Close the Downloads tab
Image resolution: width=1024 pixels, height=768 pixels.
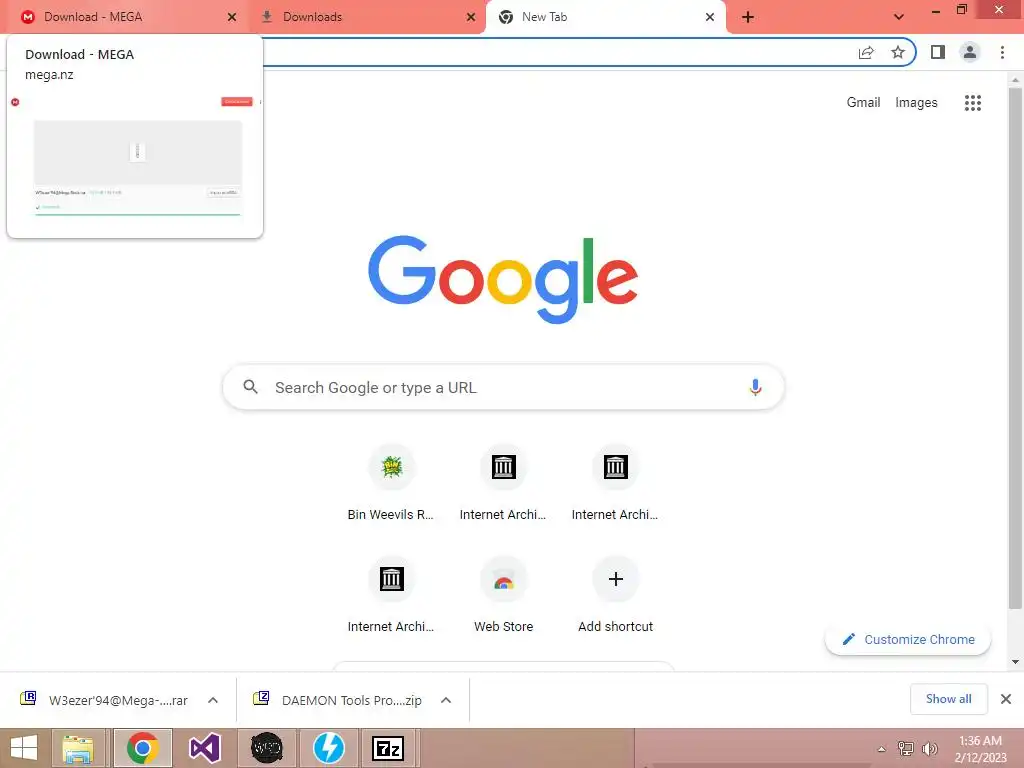coord(471,17)
